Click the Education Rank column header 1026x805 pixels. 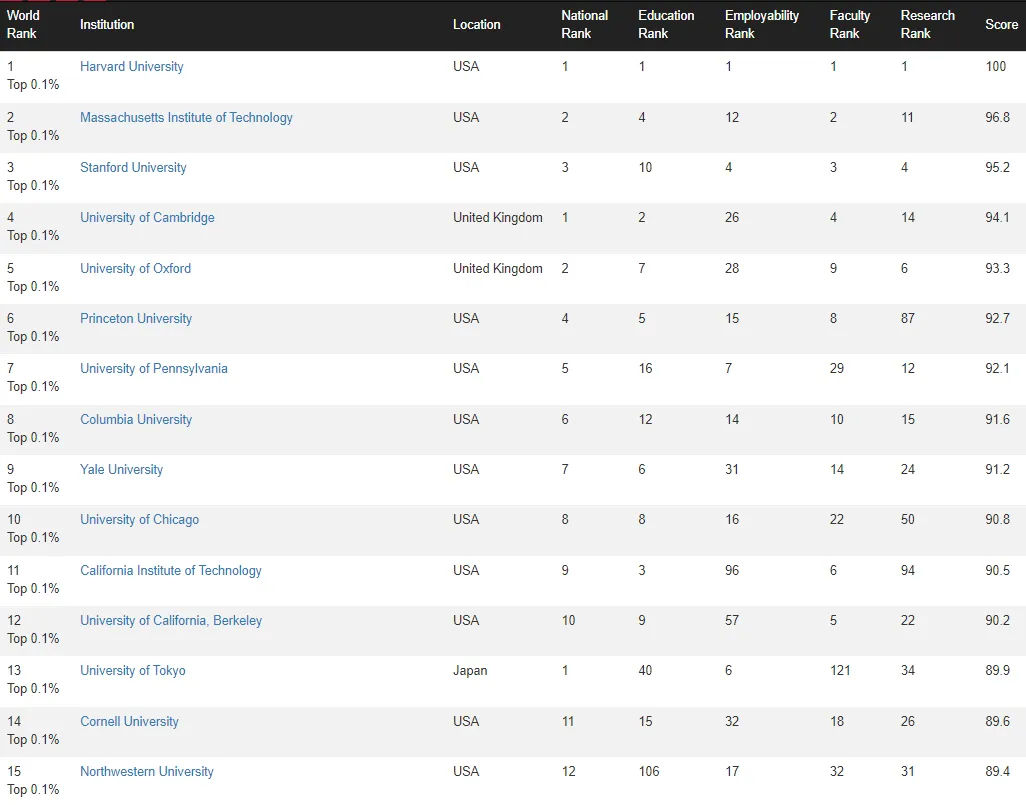coord(666,25)
